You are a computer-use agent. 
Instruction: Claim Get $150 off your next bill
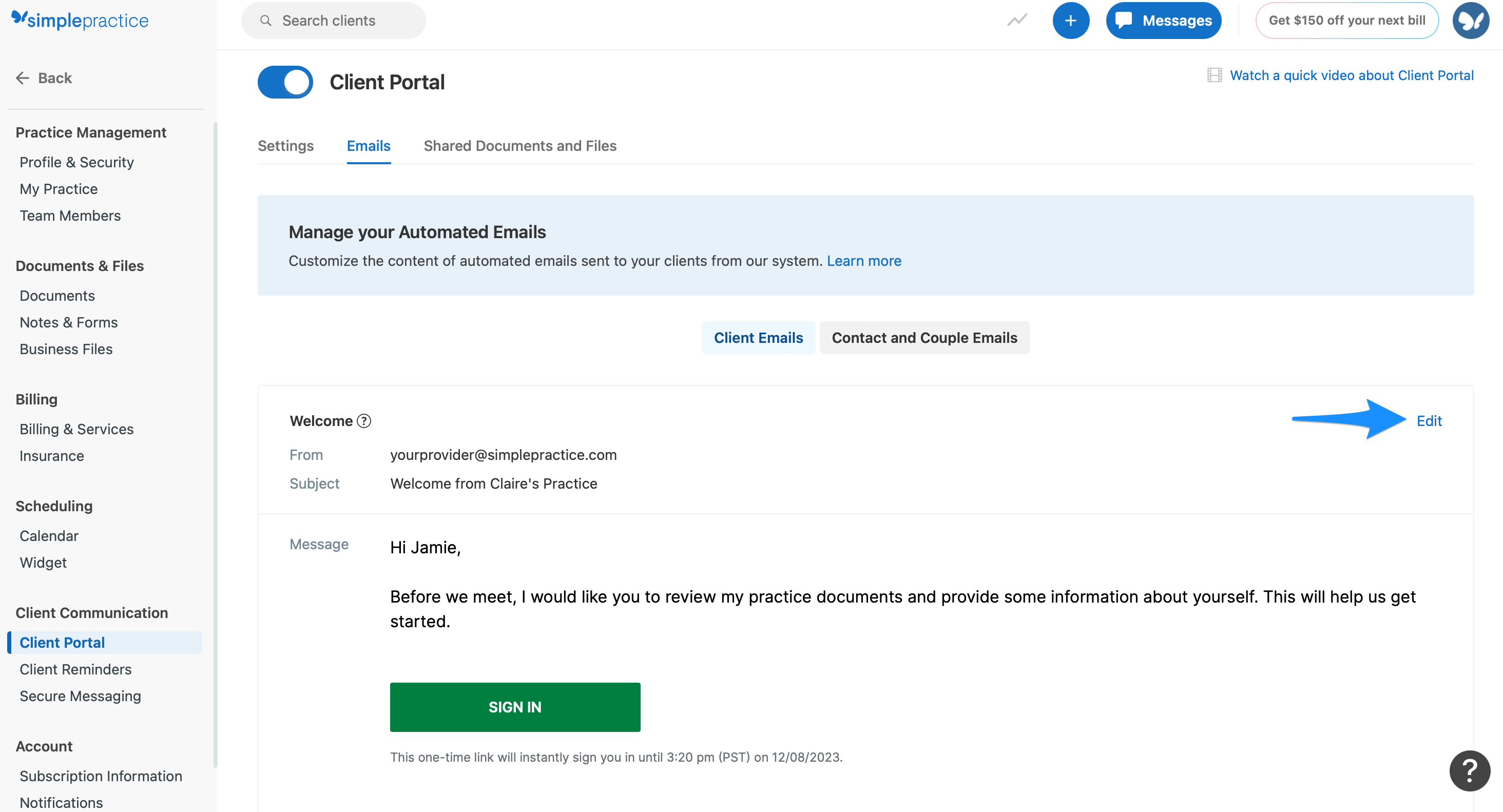1346,20
